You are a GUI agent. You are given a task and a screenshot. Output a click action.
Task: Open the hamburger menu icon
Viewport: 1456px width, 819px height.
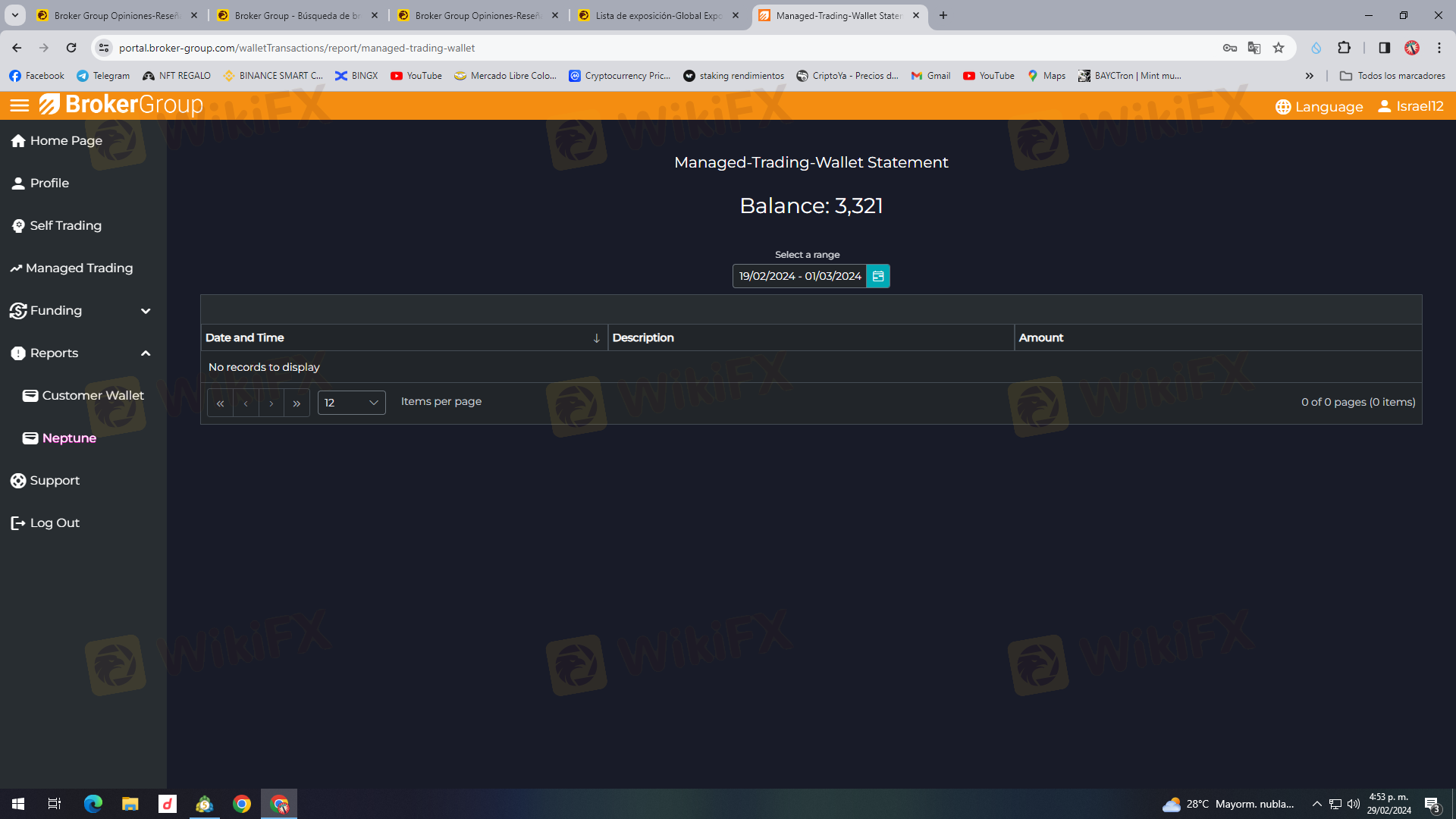point(20,106)
